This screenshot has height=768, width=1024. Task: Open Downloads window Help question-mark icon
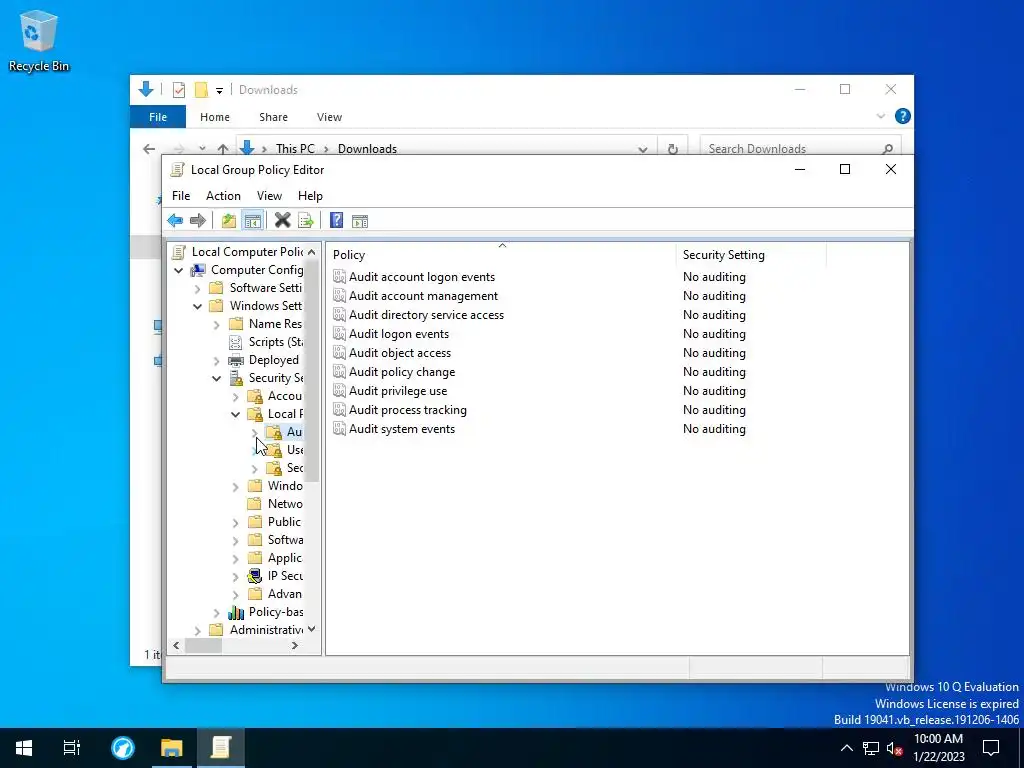[903, 116]
